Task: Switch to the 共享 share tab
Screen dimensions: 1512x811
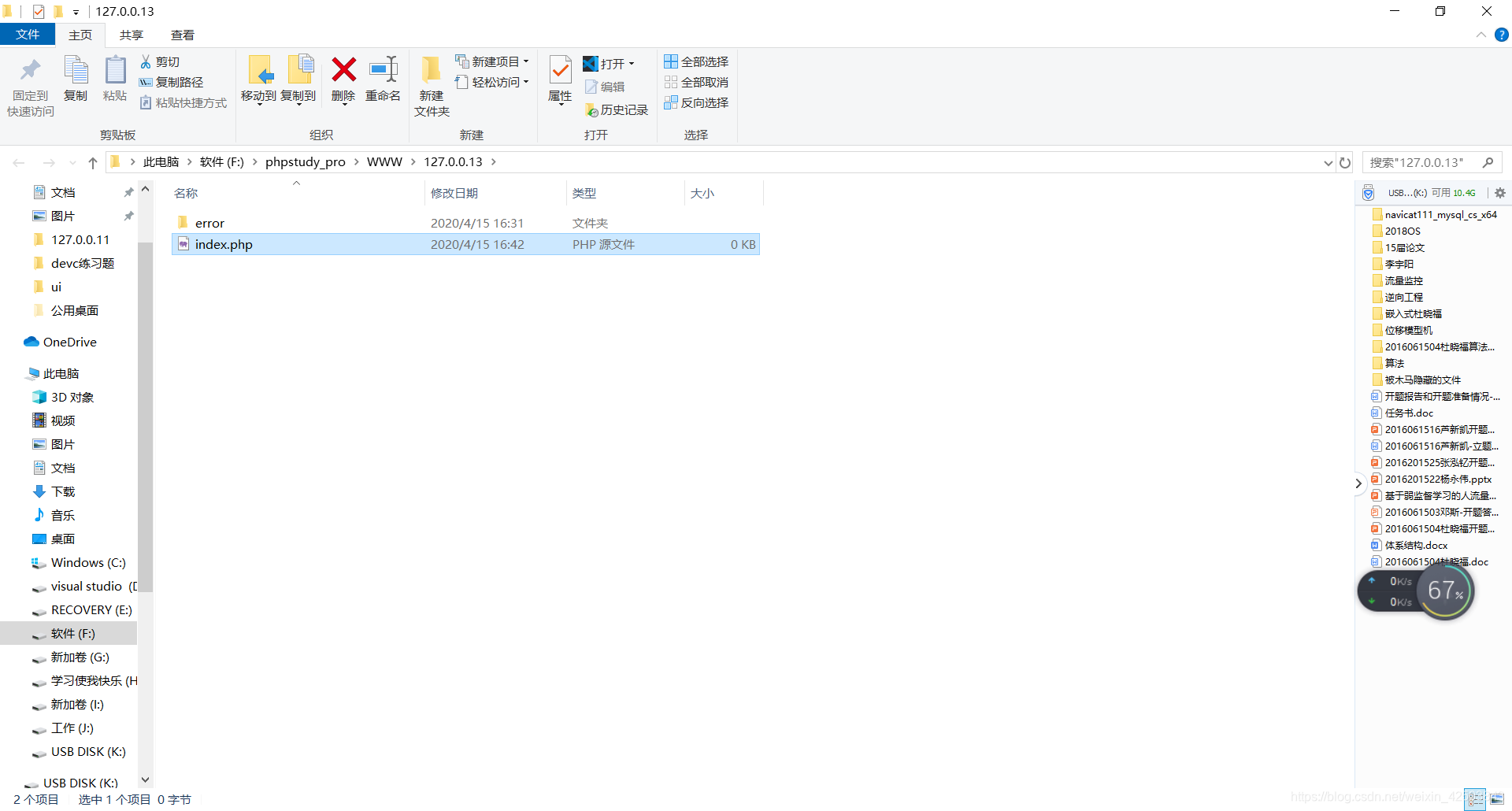Action: point(132,35)
